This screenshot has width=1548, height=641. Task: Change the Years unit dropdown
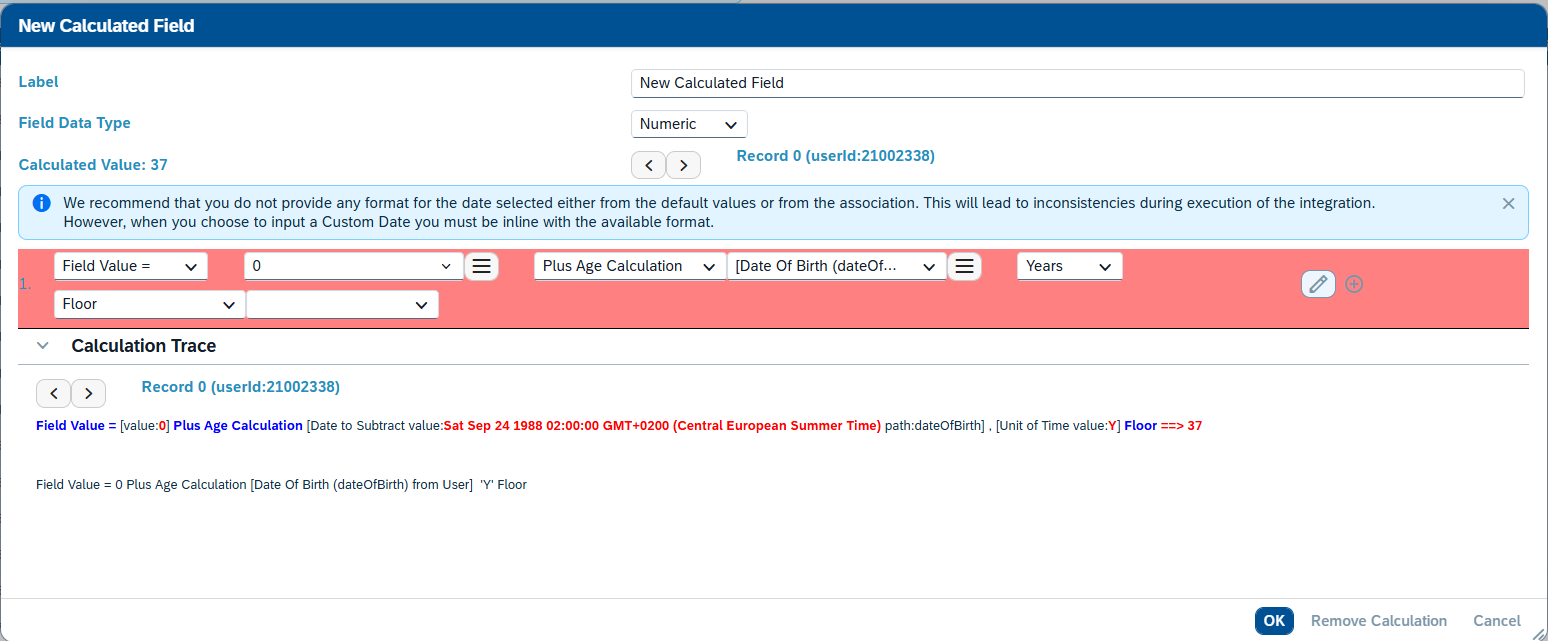click(x=1069, y=266)
